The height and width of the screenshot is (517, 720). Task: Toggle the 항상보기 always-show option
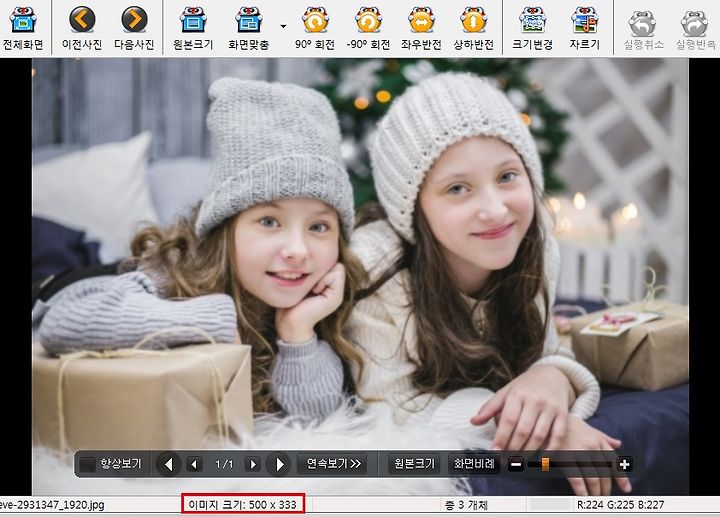pyautogui.click(x=111, y=464)
